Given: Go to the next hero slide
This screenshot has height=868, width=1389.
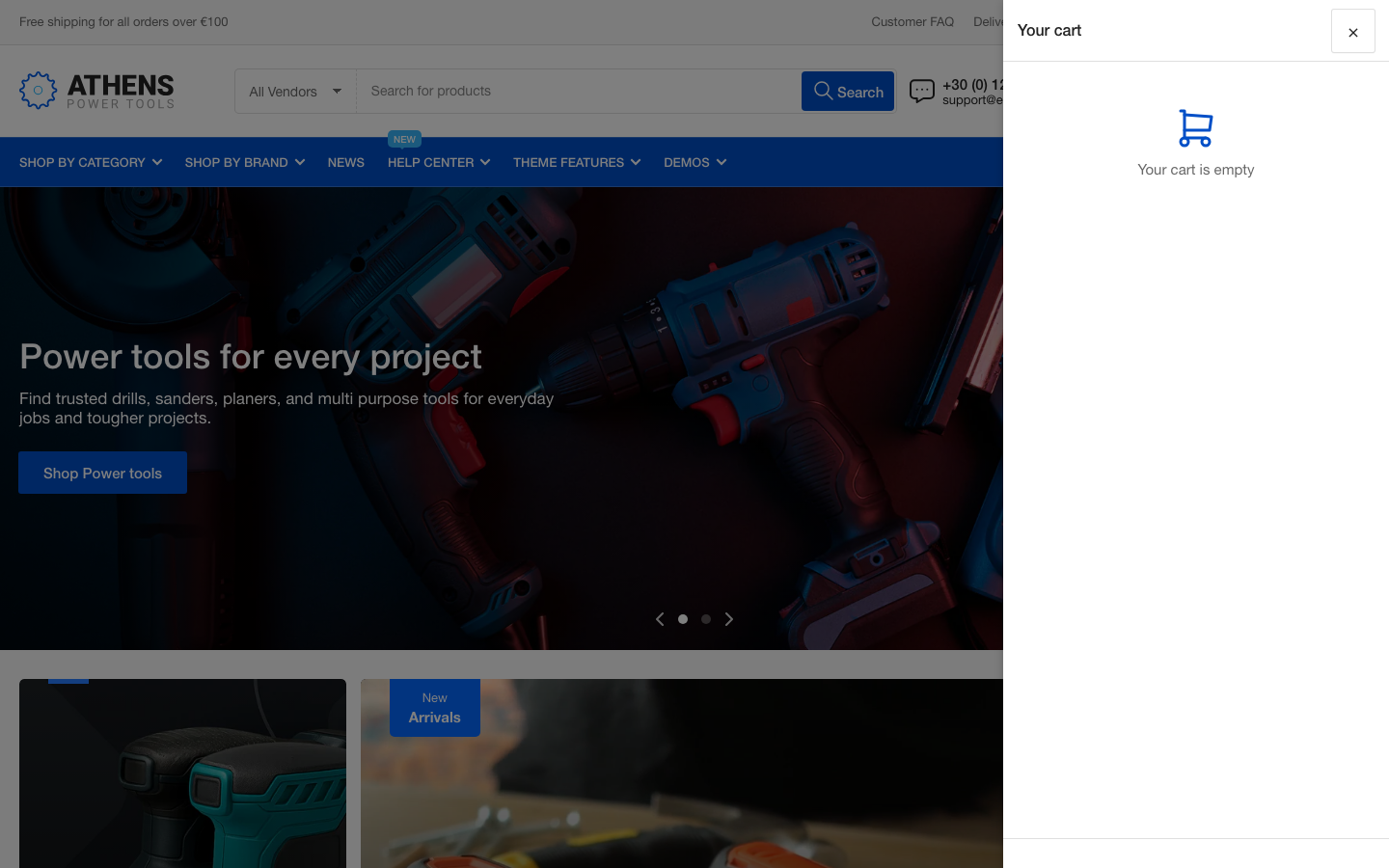Looking at the screenshot, I should coord(729,619).
